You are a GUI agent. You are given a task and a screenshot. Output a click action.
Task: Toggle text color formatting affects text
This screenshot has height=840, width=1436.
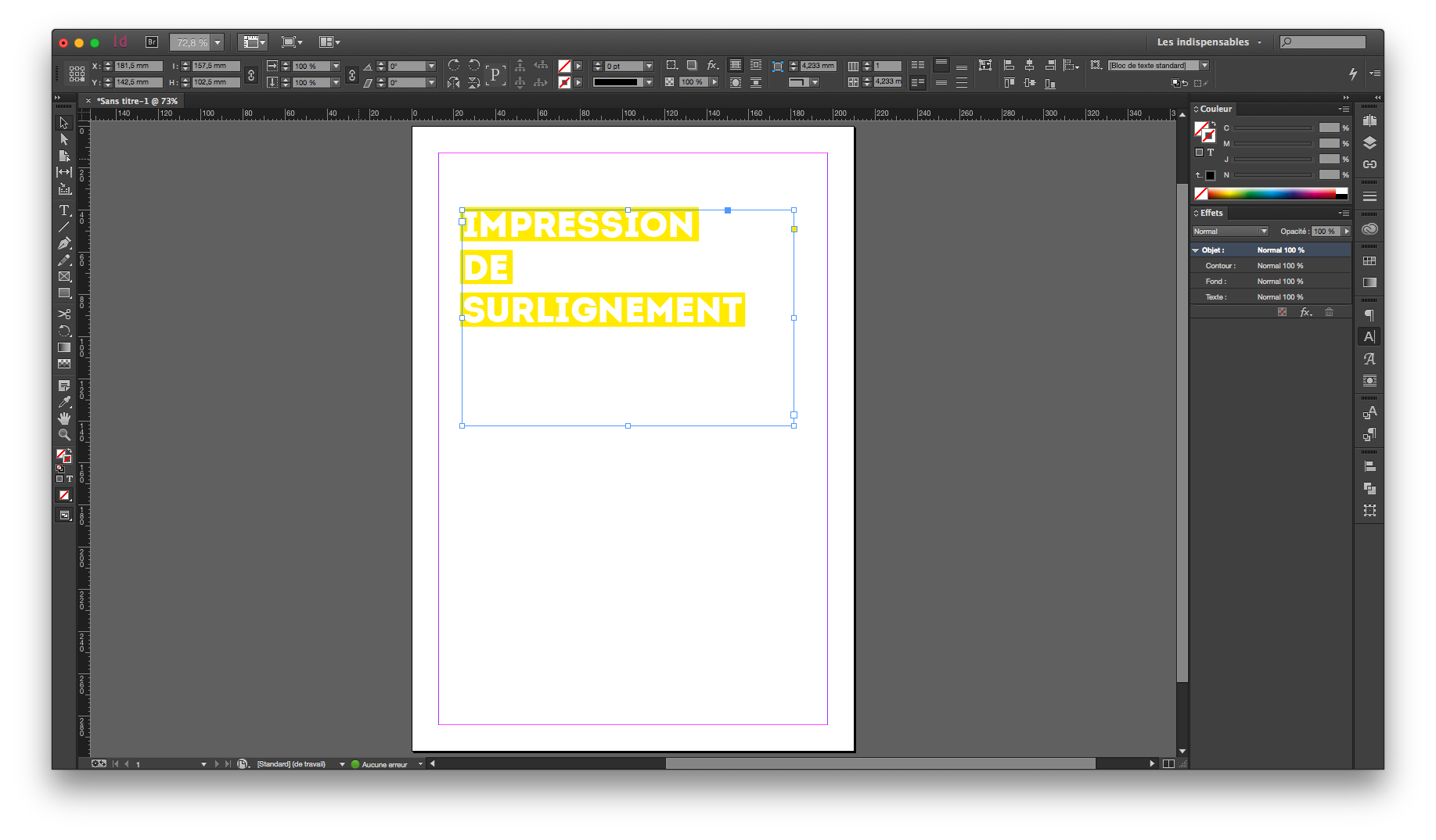(x=70, y=479)
